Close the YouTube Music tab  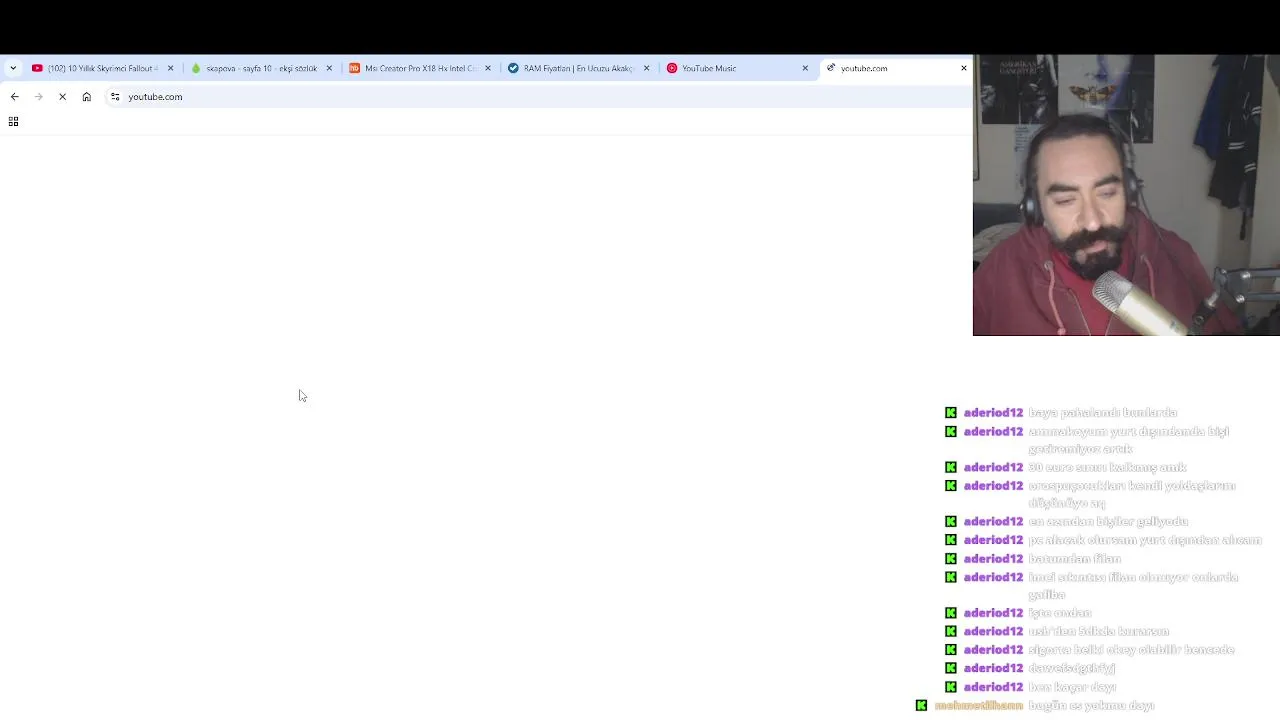tap(805, 68)
